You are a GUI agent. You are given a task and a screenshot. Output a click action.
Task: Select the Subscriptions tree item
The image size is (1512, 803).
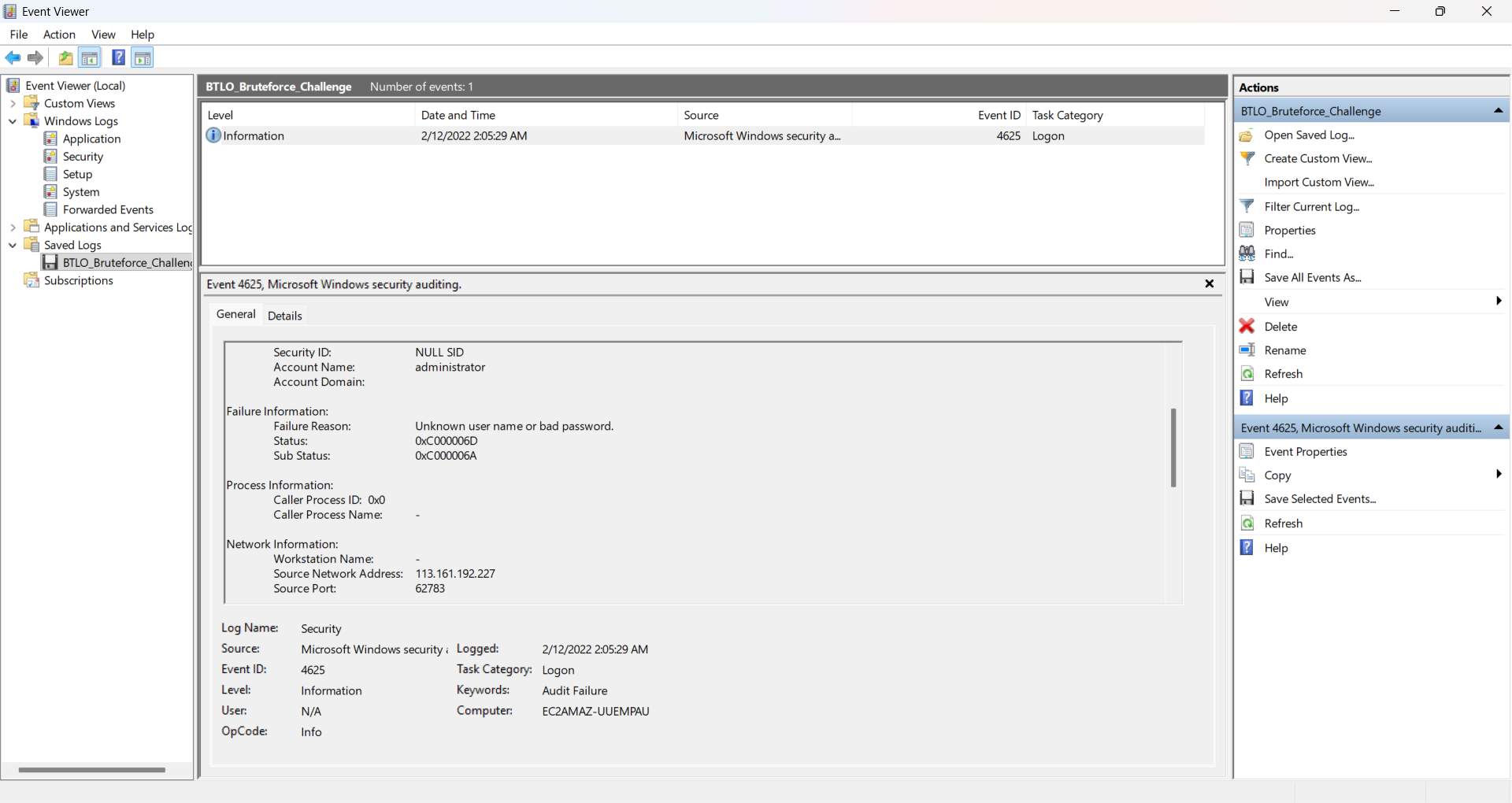click(78, 280)
